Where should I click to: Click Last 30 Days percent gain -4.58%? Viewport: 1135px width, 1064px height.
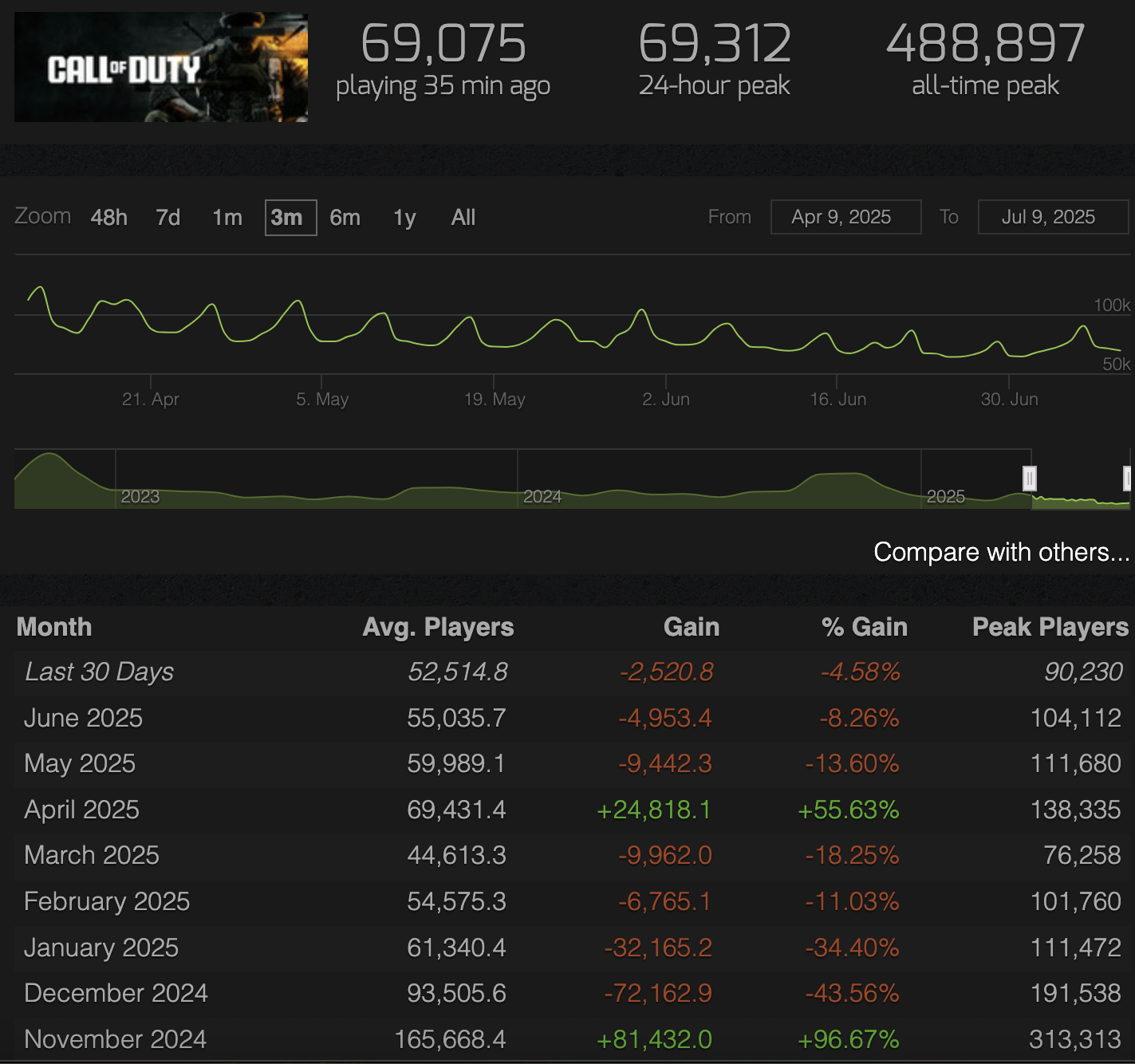pyautogui.click(x=861, y=672)
